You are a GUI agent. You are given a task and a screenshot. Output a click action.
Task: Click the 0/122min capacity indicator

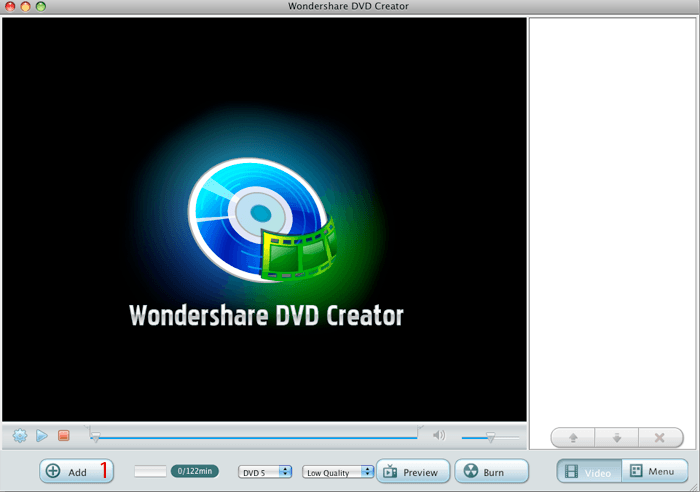click(195, 471)
